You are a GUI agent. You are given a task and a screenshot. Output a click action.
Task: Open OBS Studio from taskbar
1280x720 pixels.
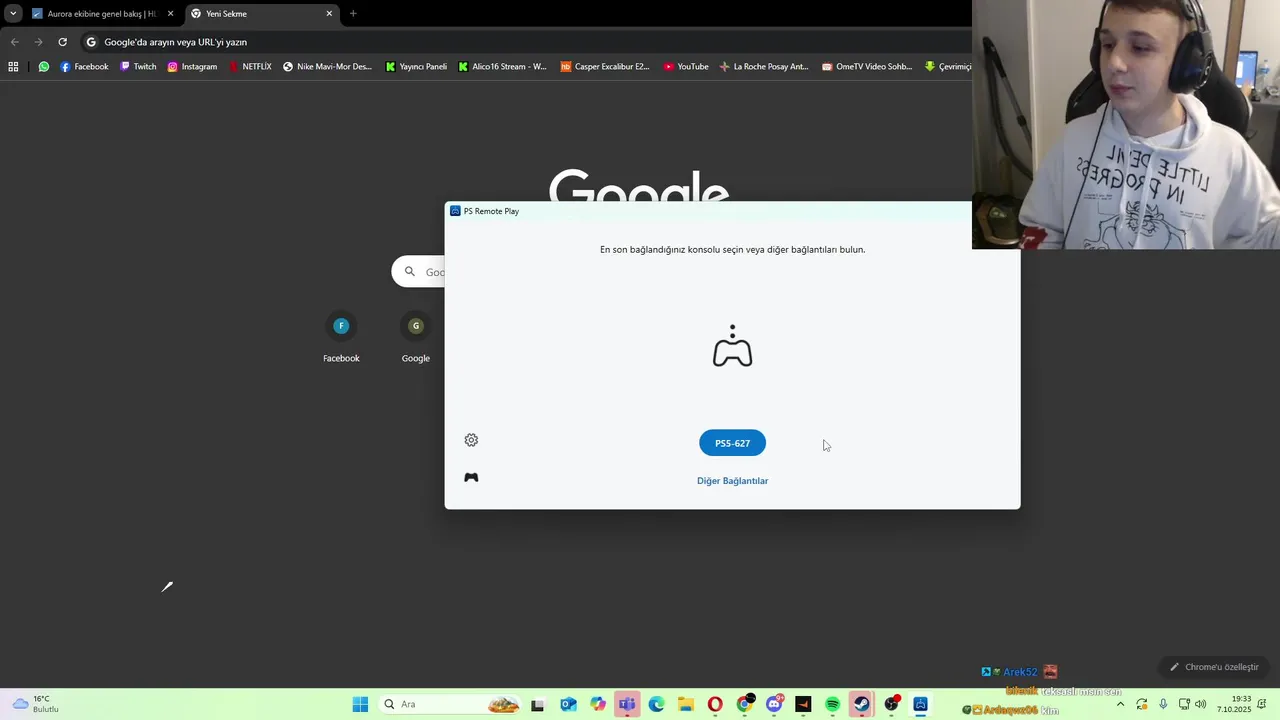point(891,704)
